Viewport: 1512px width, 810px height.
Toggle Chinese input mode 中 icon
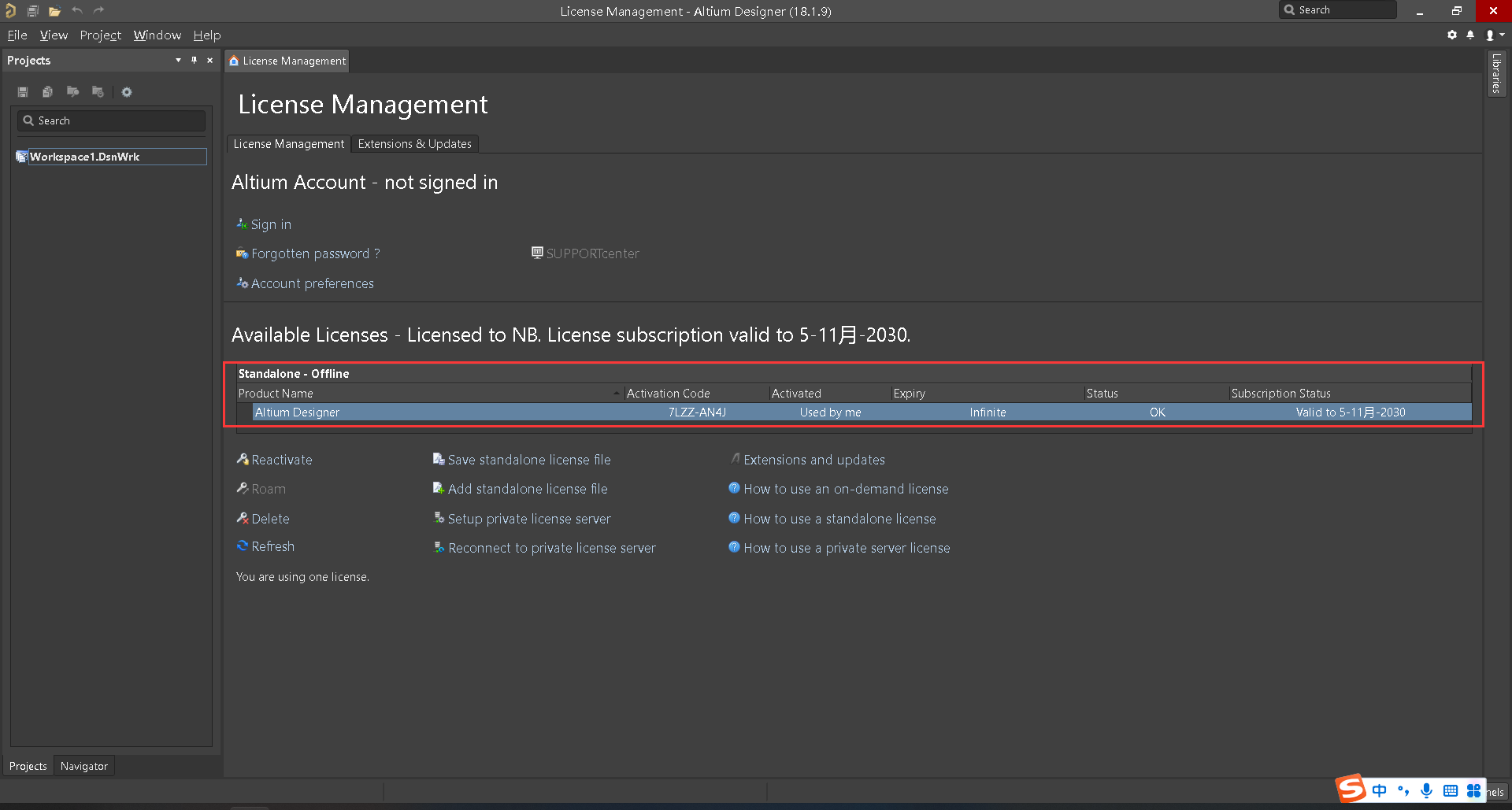pyautogui.click(x=1379, y=790)
